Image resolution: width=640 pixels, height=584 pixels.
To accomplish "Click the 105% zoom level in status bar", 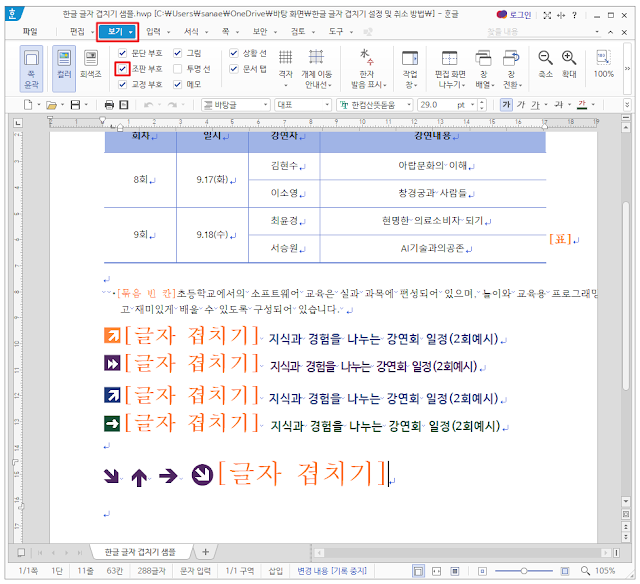I will (605, 571).
